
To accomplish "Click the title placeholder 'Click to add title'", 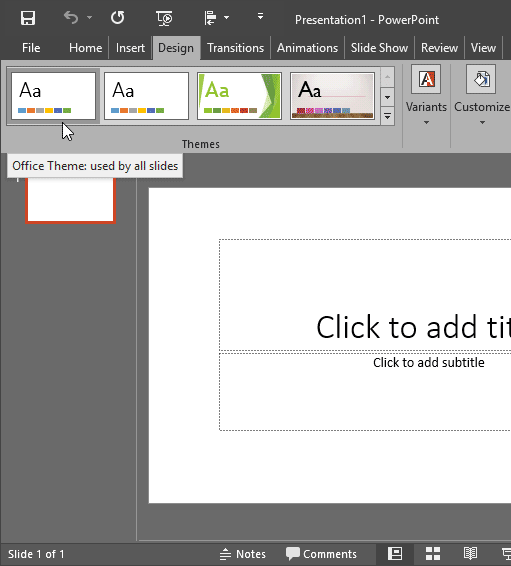I will click(365, 295).
